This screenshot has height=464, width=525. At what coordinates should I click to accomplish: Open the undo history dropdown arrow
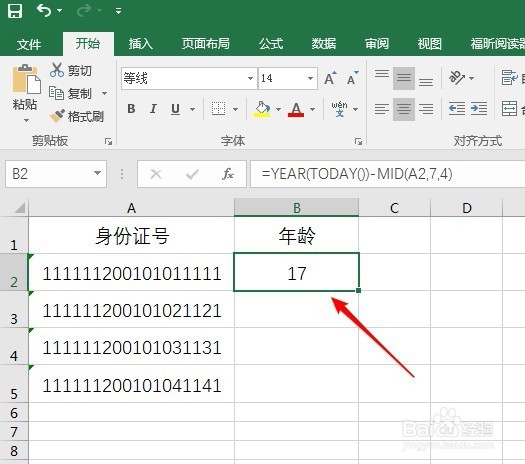point(60,11)
